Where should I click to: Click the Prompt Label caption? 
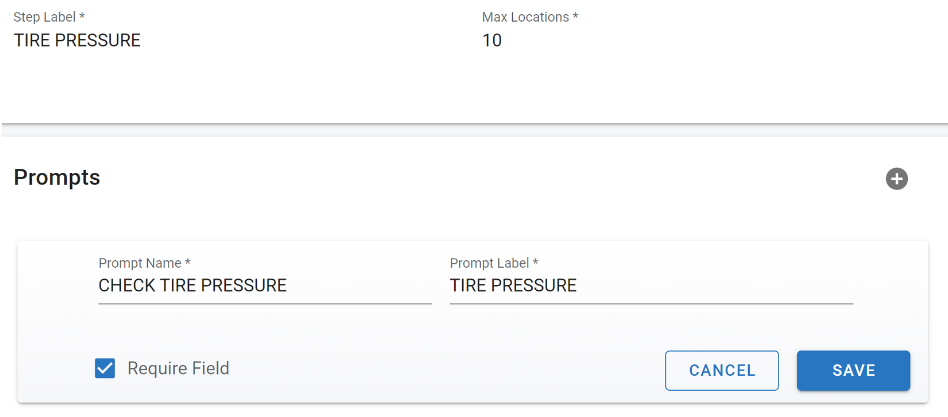[494, 263]
